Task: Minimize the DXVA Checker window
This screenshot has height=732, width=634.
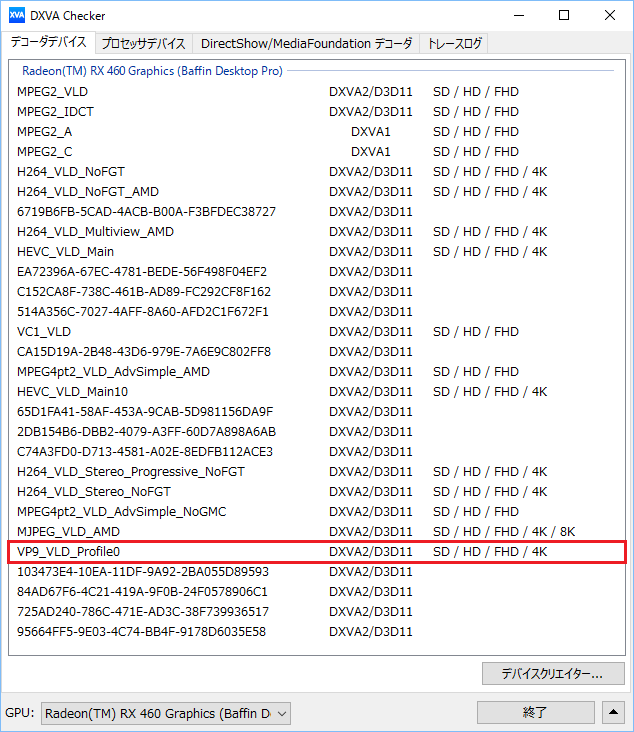Action: click(x=519, y=15)
